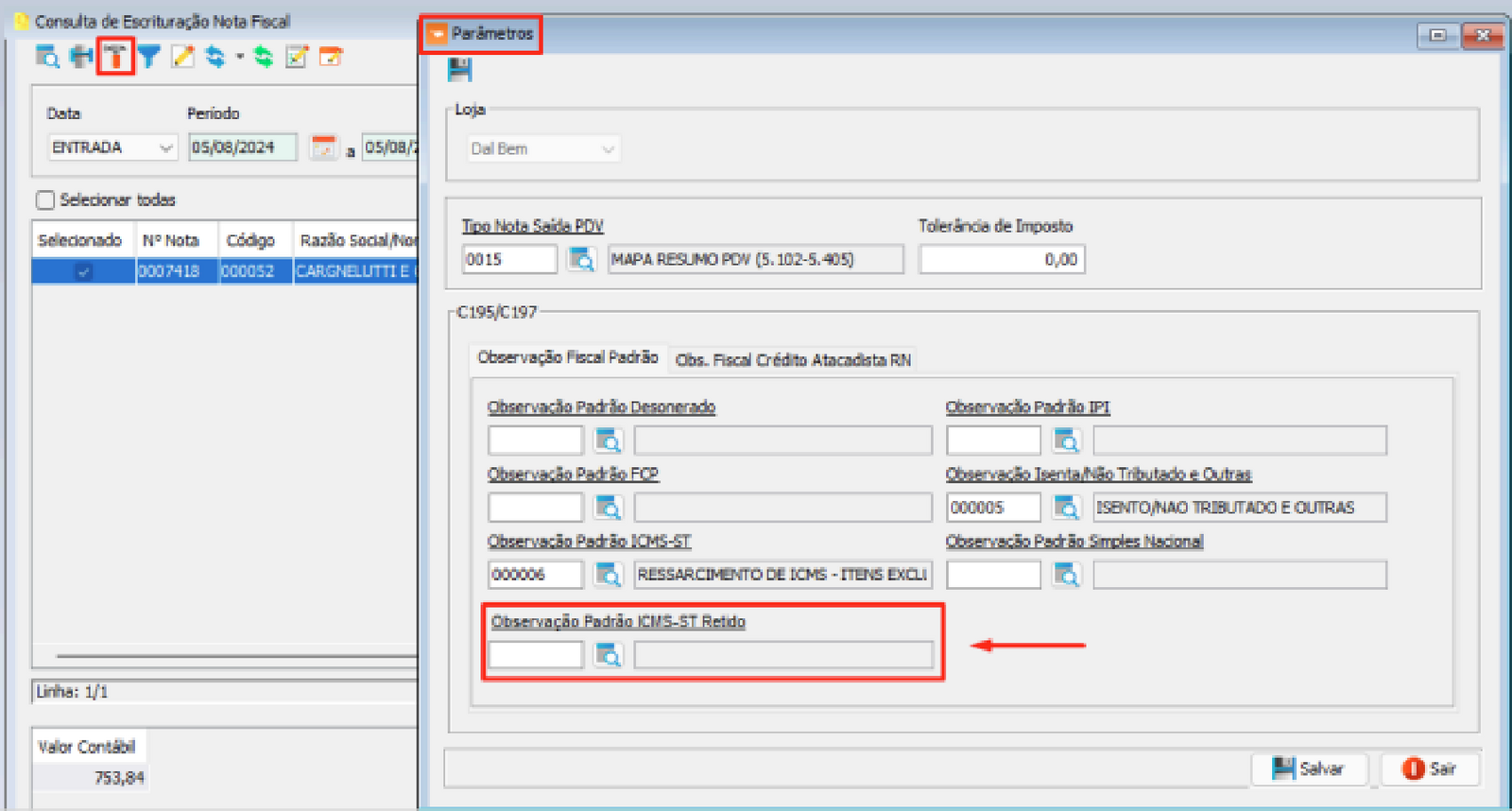Click the green refresh arrows icon
This screenshot has height=811, width=1512.
[x=264, y=58]
